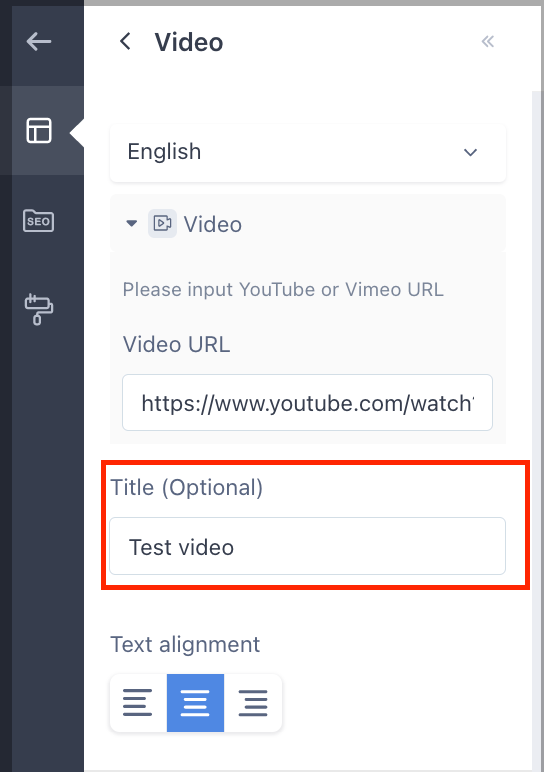Select center text alignment
The height and width of the screenshot is (772, 544).
tap(195, 703)
